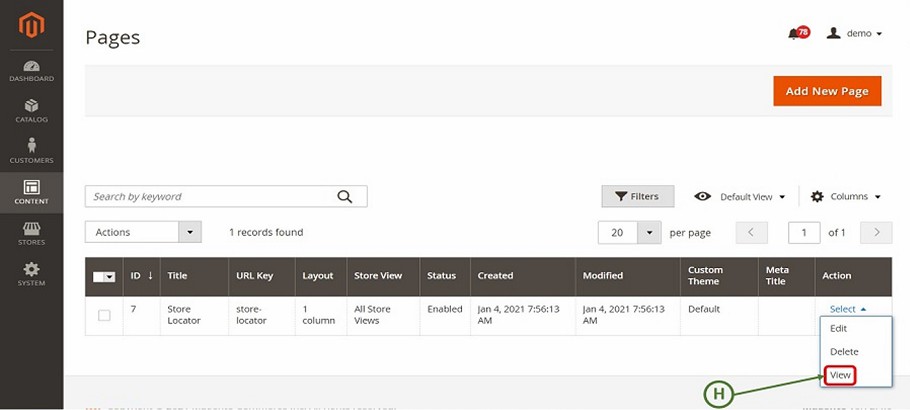This screenshot has height=410, width=910.
Task: Sort by the Status column header
Action: tap(445, 276)
